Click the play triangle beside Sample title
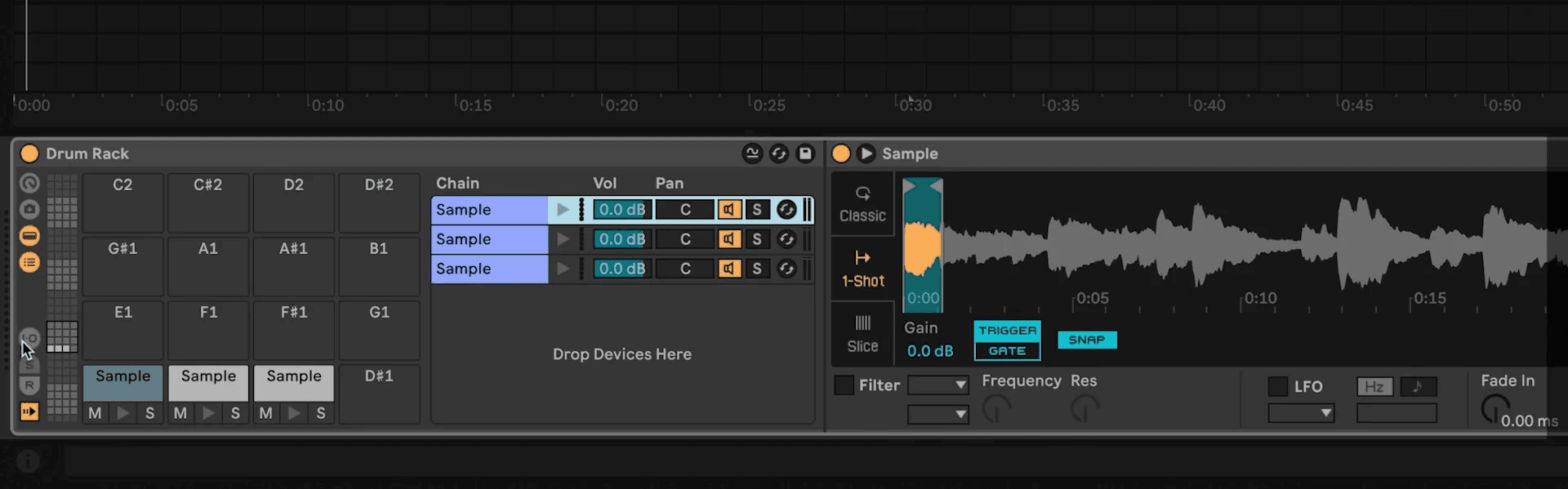This screenshot has width=1568, height=489. point(866,153)
